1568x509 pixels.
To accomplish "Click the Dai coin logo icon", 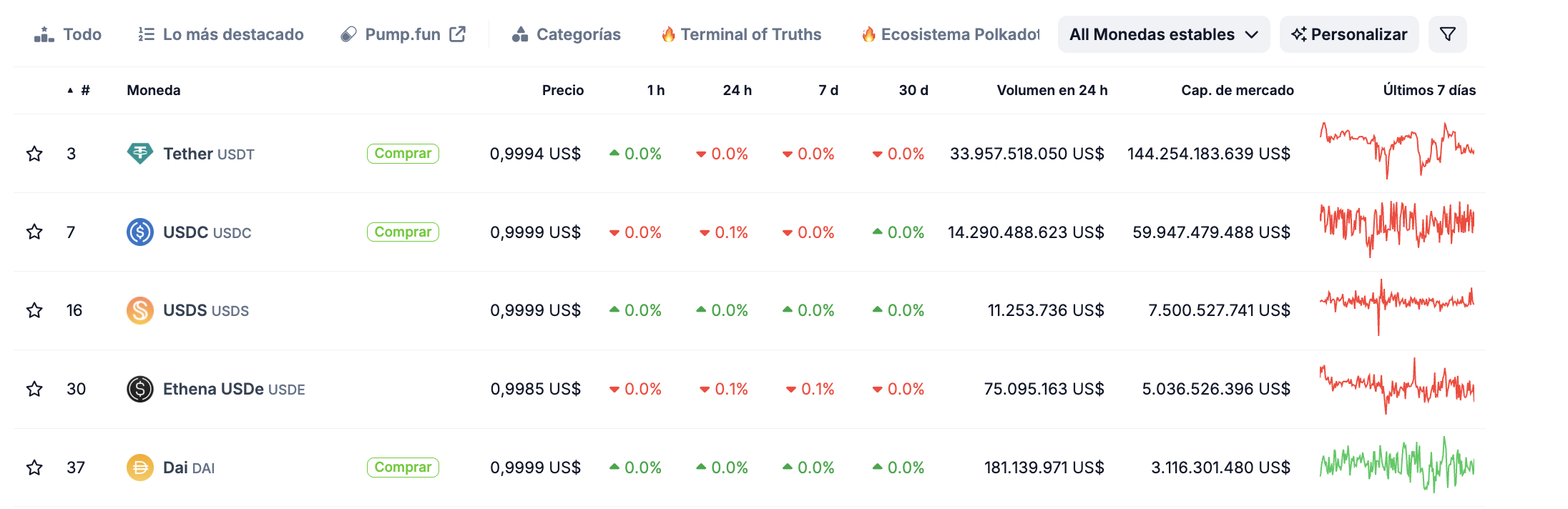I will 139,468.
